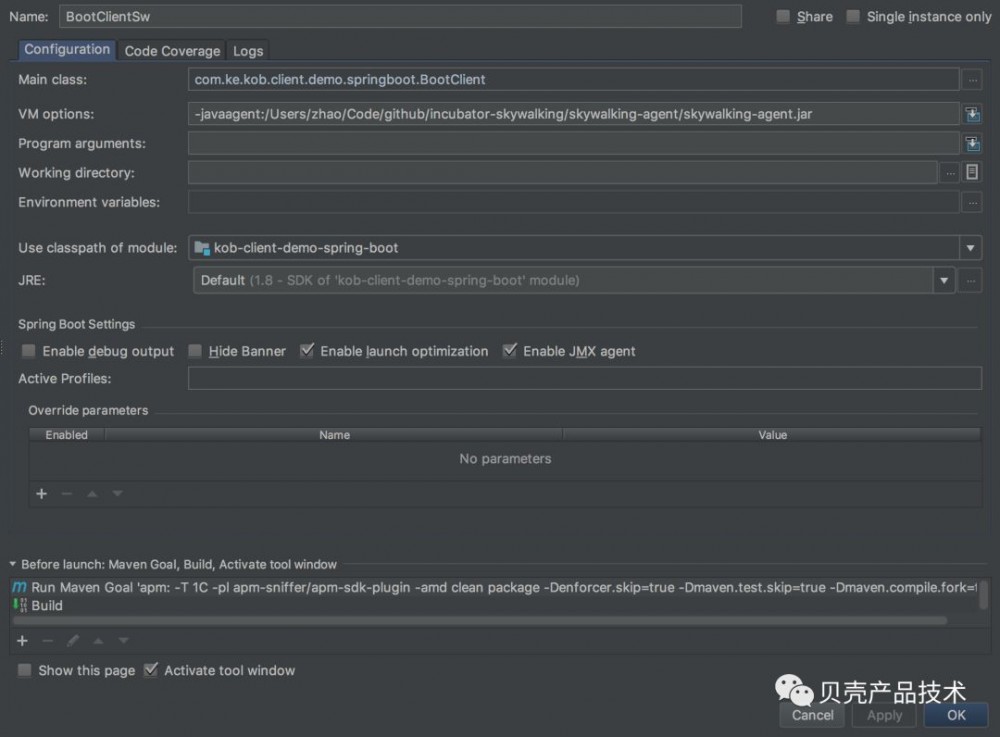Click No parameters placeholder text
The image size is (1000, 737).
[x=505, y=459]
